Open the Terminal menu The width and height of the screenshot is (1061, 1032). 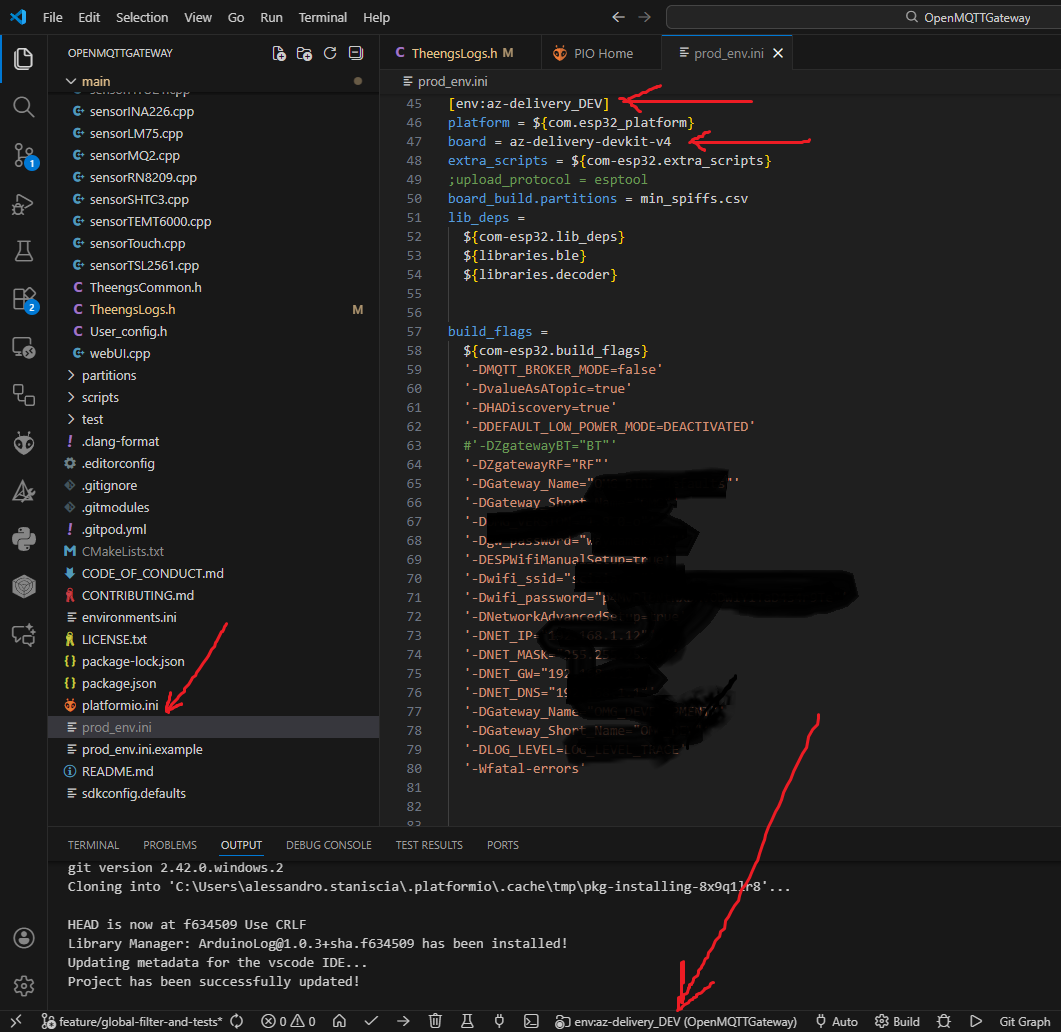(x=323, y=17)
